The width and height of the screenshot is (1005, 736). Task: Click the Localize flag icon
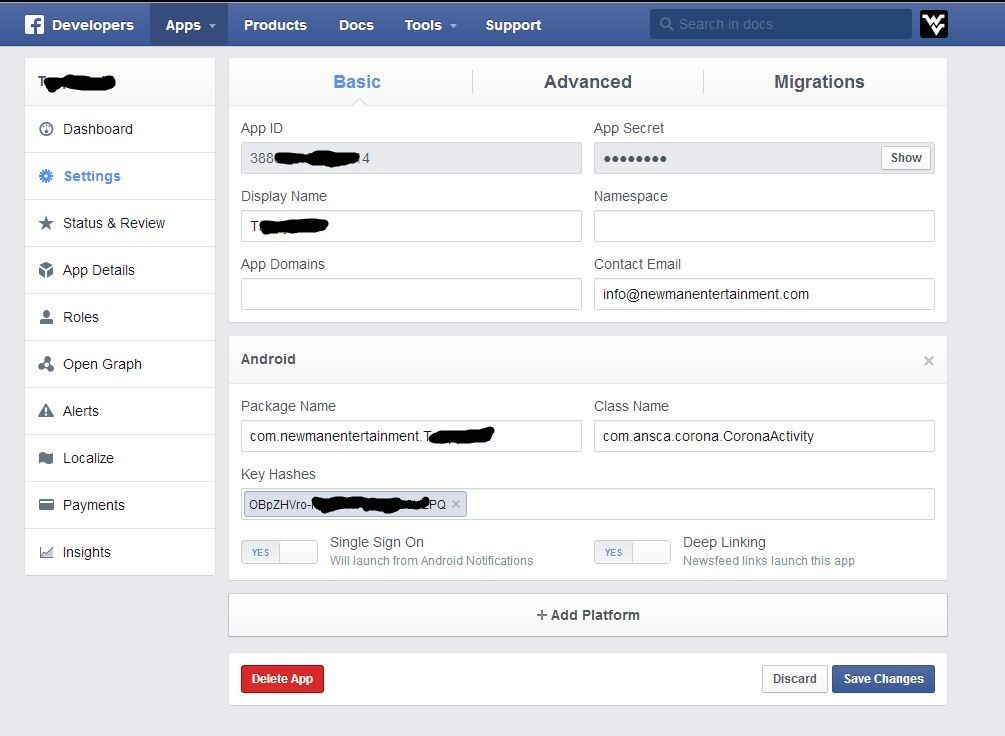[46, 458]
